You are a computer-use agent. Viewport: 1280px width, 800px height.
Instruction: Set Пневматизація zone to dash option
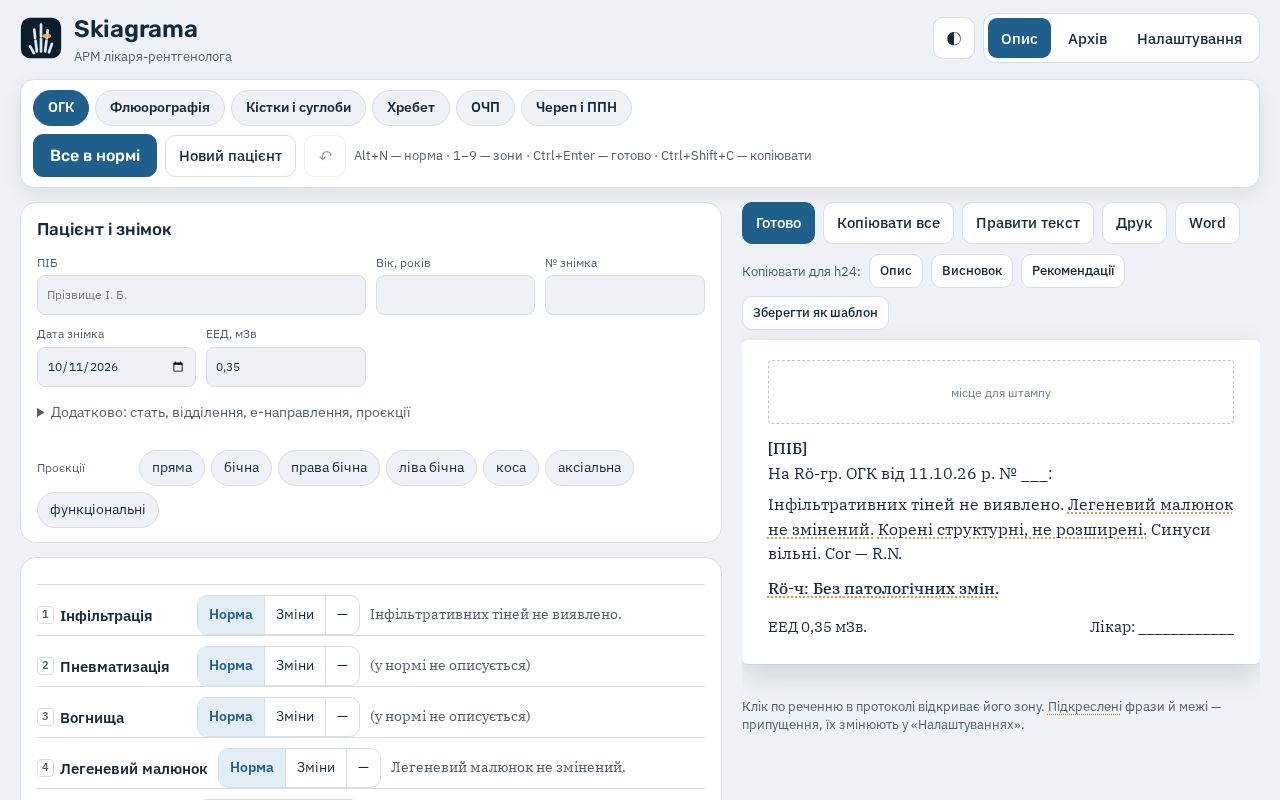(342, 665)
